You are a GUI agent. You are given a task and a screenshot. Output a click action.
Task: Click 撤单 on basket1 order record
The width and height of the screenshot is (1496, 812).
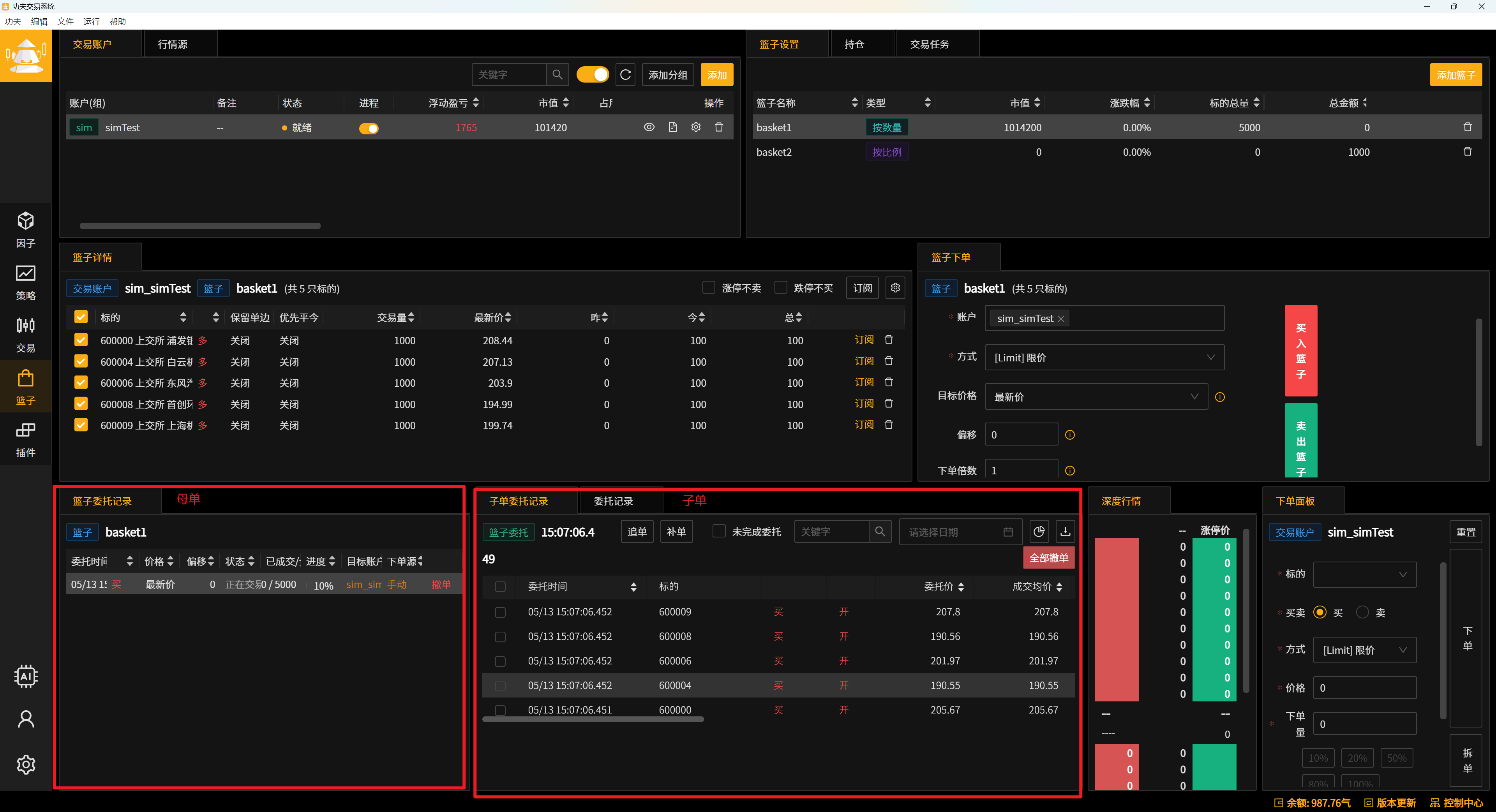441,585
